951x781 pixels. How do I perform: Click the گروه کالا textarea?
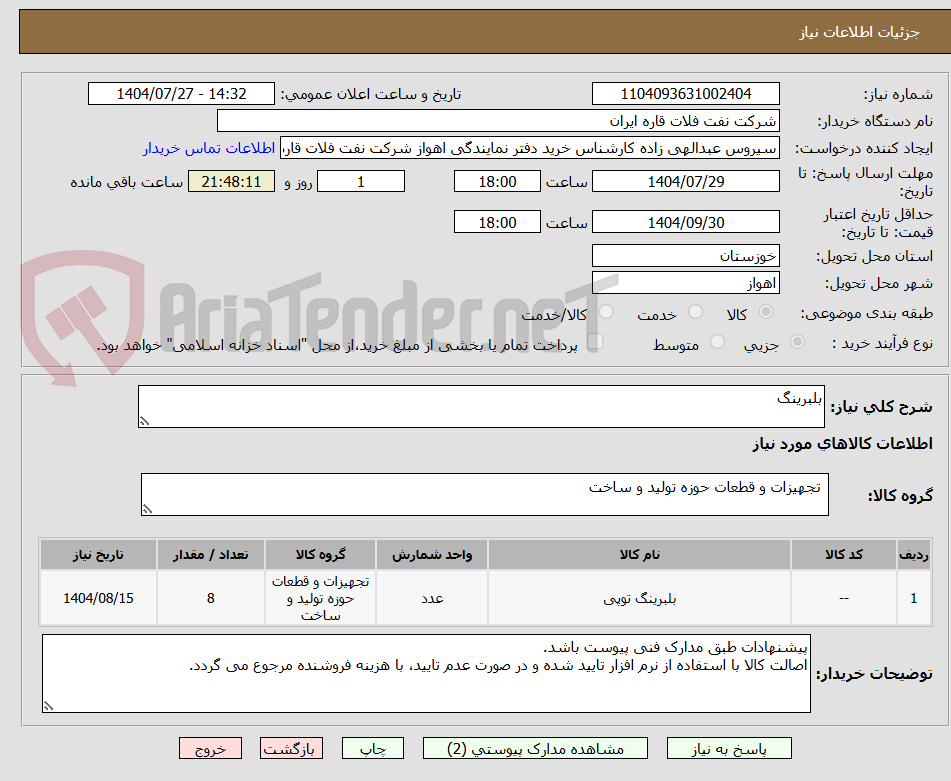coord(485,494)
